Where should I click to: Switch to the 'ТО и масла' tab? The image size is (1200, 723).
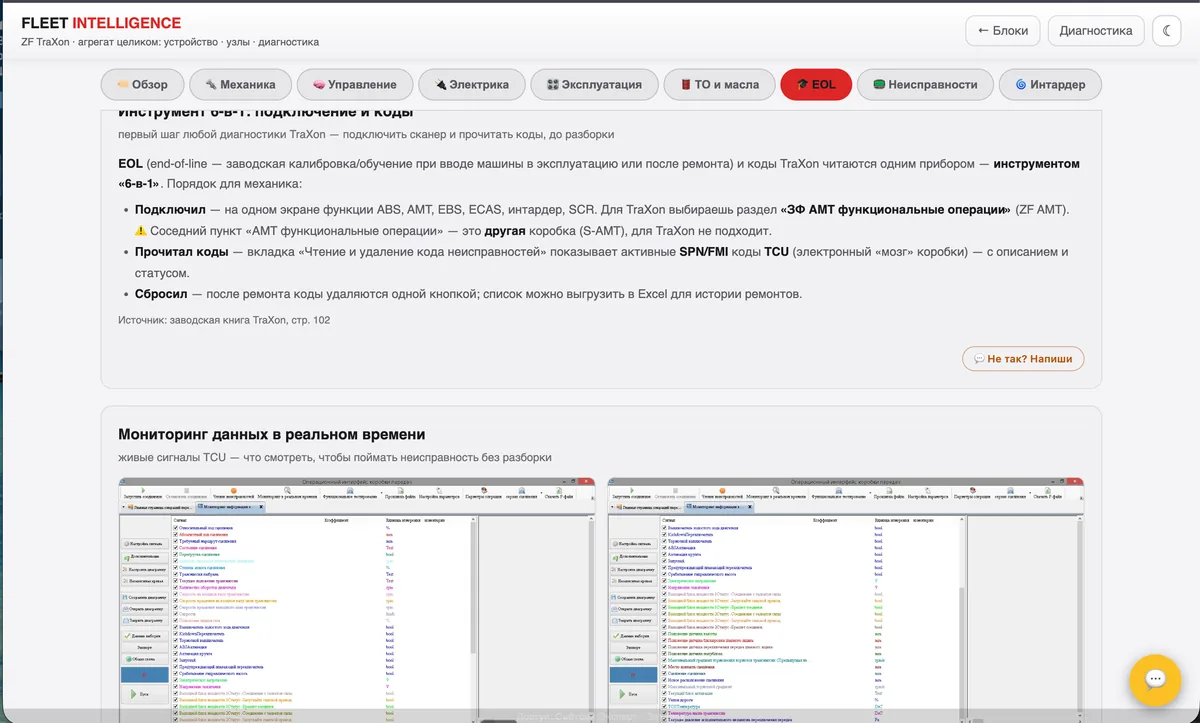pyautogui.click(x=719, y=85)
